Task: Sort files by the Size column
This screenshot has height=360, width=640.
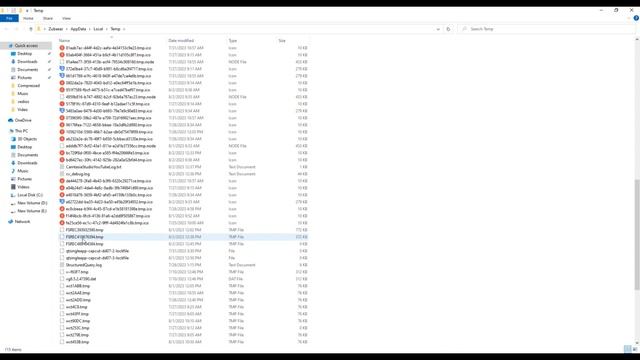Action: [x=282, y=40]
